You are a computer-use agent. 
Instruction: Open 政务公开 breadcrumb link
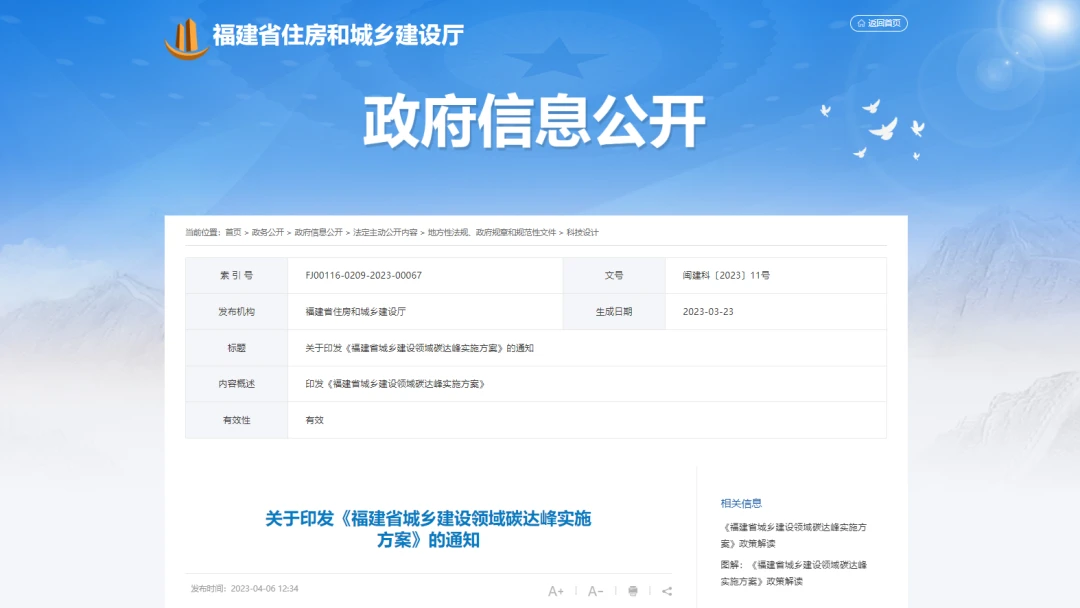coord(268,232)
